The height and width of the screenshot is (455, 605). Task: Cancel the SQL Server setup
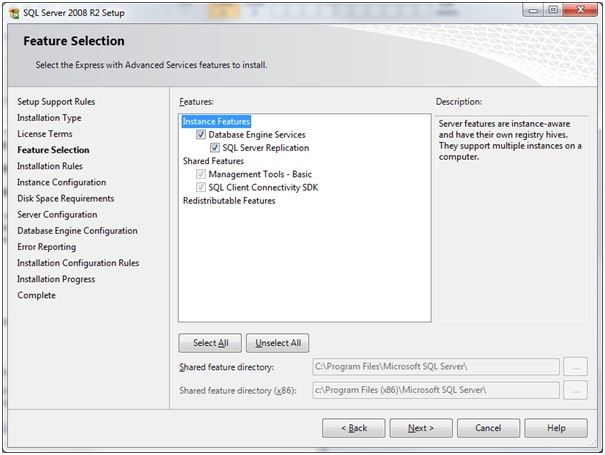[x=488, y=428]
